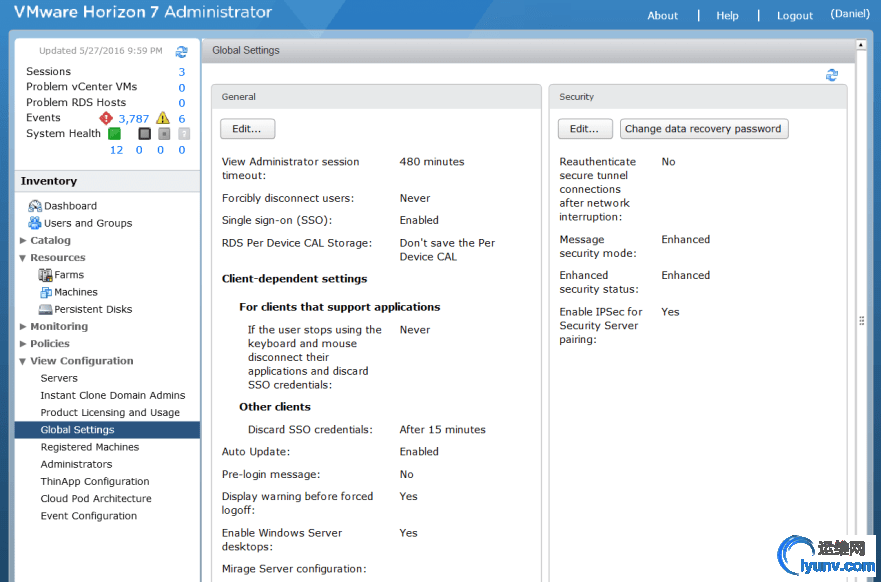Open ThinApp Configuration
The image size is (881, 582).
point(95,481)
